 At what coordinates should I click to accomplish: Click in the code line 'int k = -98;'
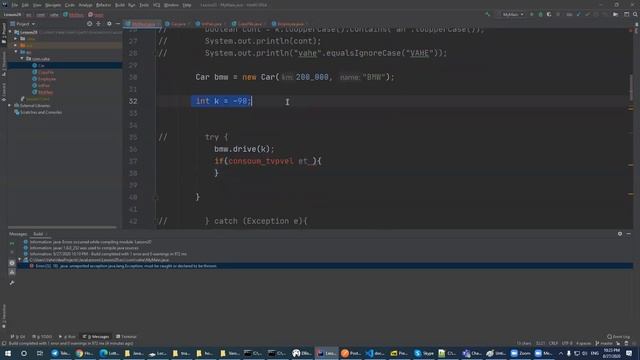[x=222, y=101]
